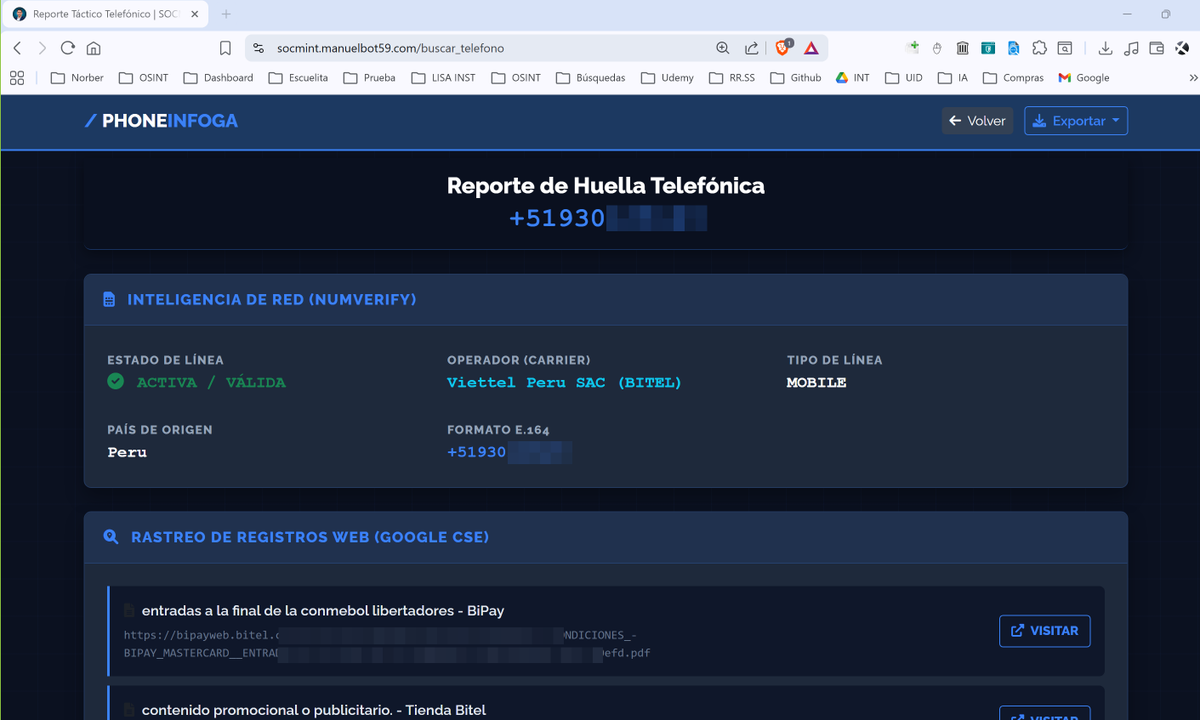Select the Reporte Táctico Telefónico tab
The height and width of the screenshot is (720, 1200).
click(x=105, y=15)
